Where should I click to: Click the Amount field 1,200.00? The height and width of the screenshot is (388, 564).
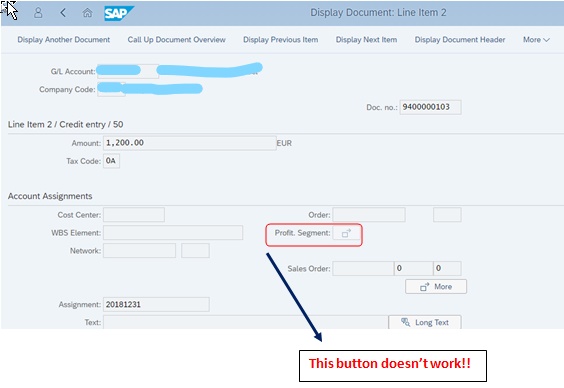[190, 143]
